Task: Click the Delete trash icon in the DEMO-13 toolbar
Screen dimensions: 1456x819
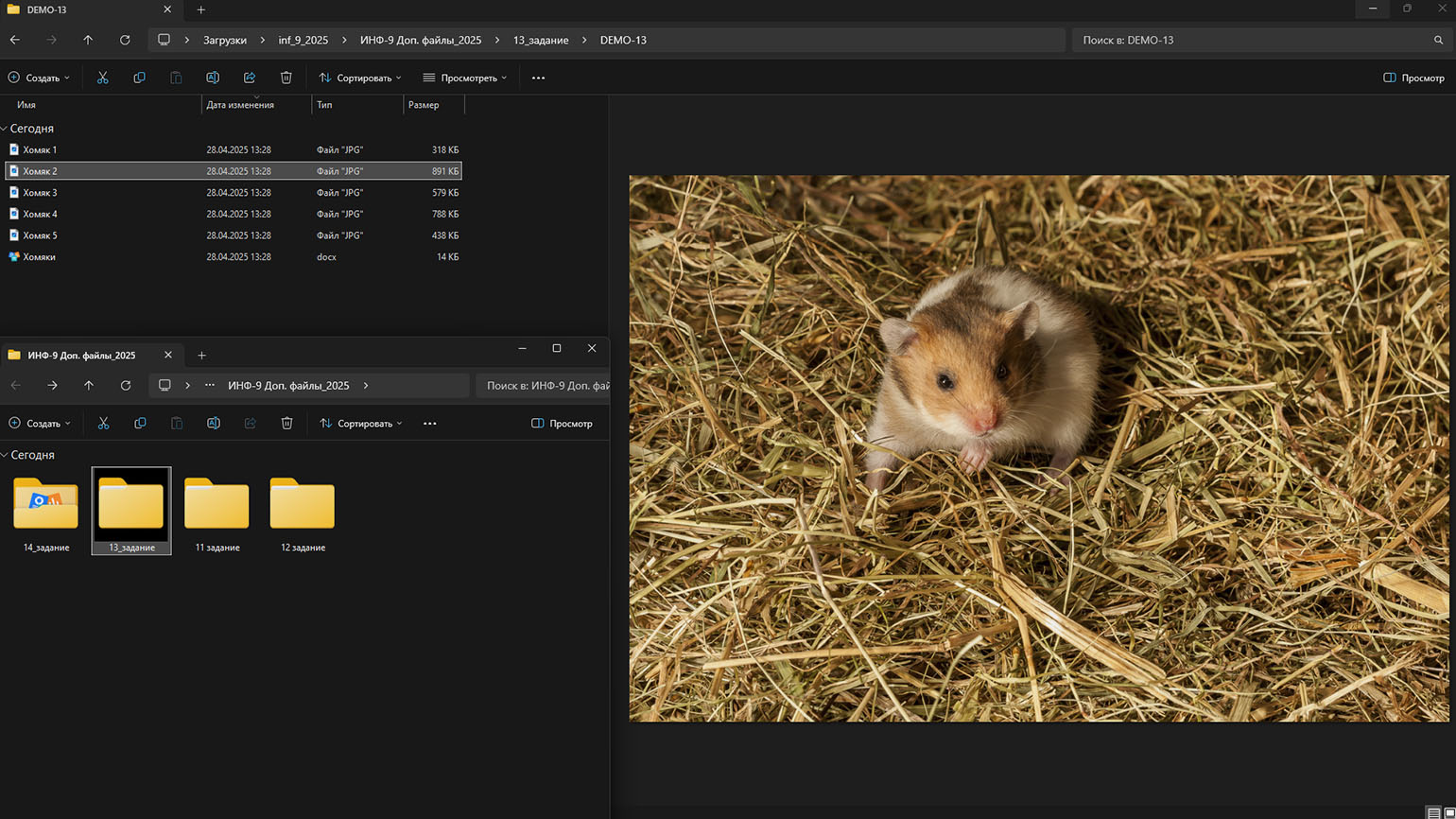Action: (286, 78)
